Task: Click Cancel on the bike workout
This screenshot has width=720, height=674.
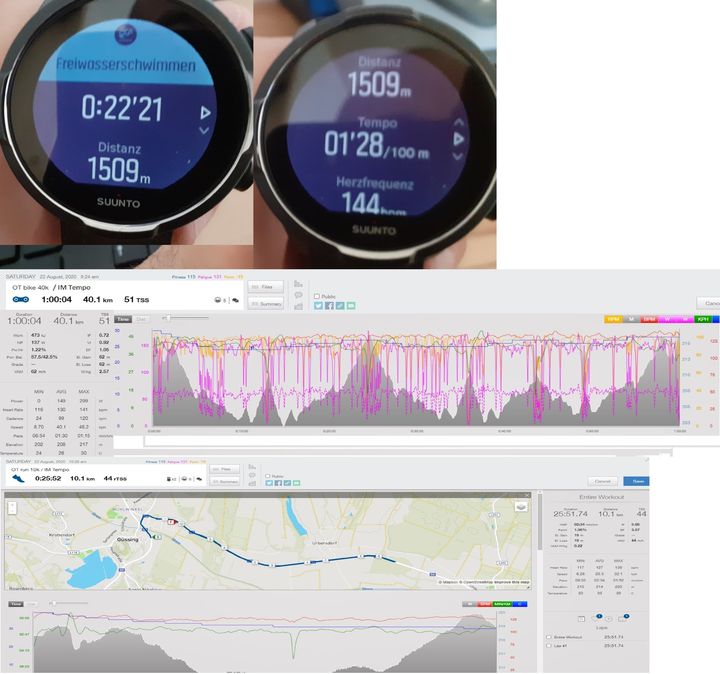Action: (709, 303)
